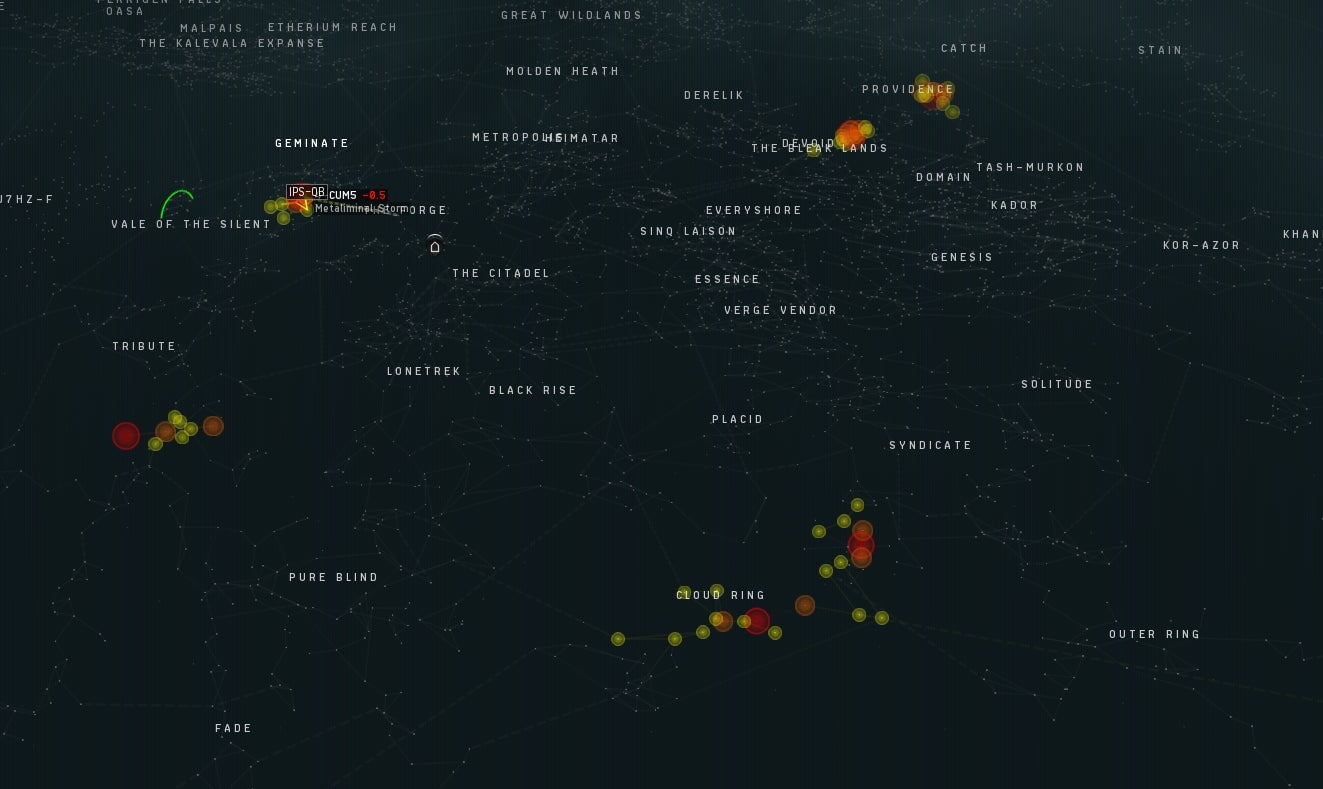Select the Fade region label
This screenshot has width=1323, height=789.
pos(233,728)
